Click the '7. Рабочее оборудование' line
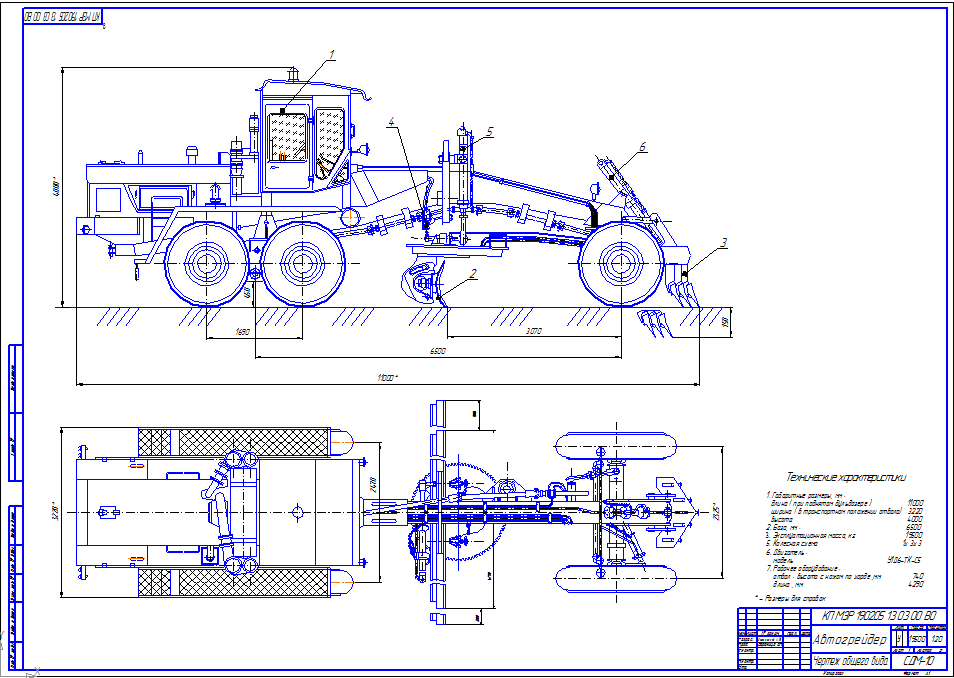Screen dimensions: 954x678 tap(806, 568)
